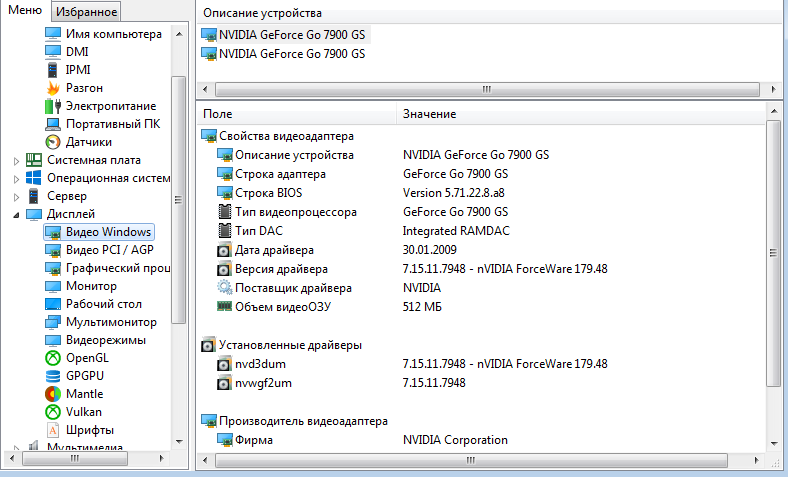Screen dimensions: 788x477
Task: Select the Шрифты fonts icon
Action: [x=53, y=430]
